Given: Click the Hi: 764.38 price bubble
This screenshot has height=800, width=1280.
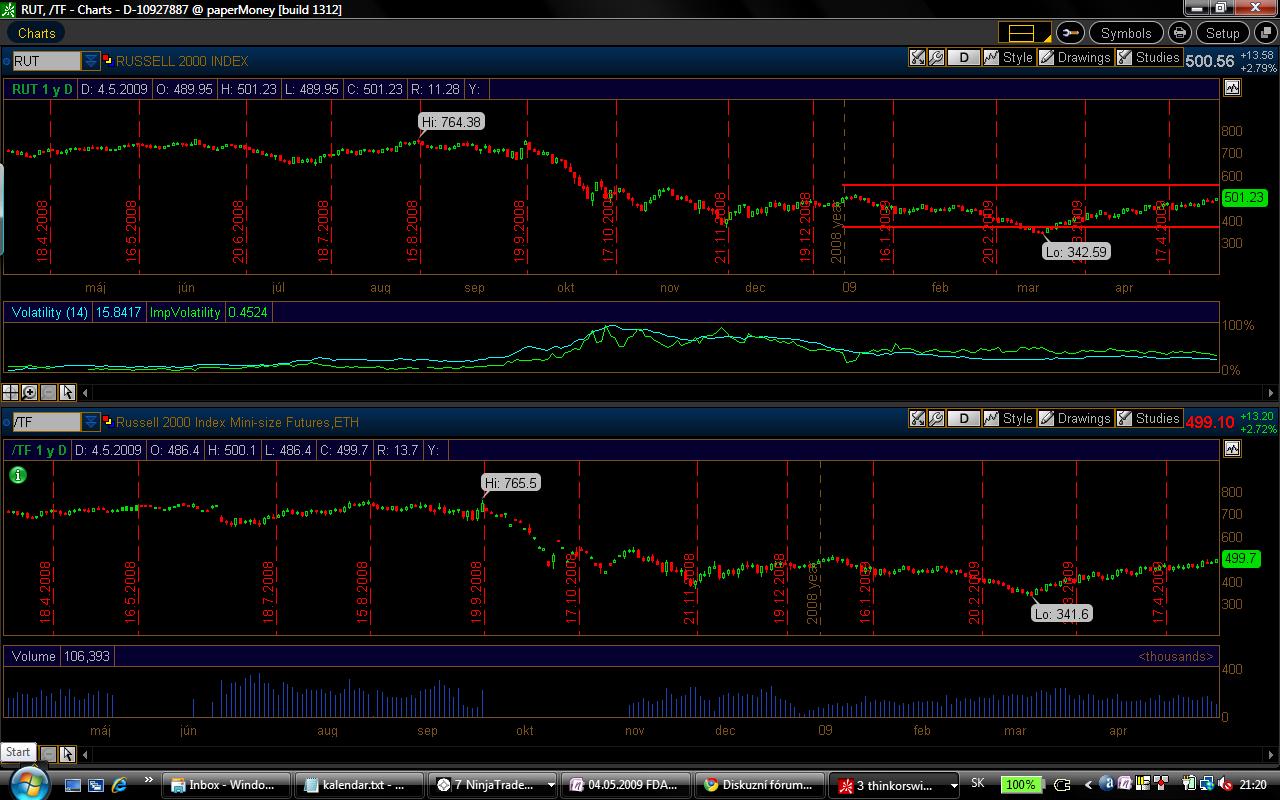Looking at the screenshot, I should coord(451,122).
